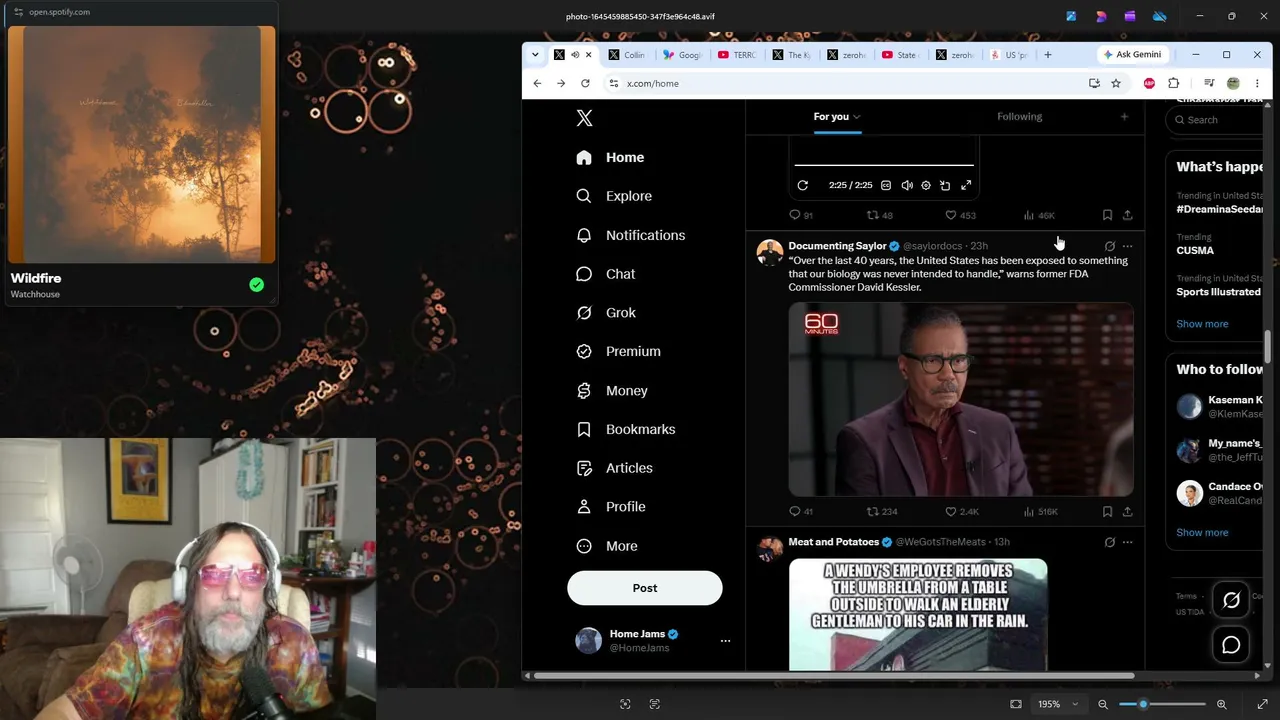Share the post with 453 likes
This screenshot has height=720, width=1280.
1127,215
